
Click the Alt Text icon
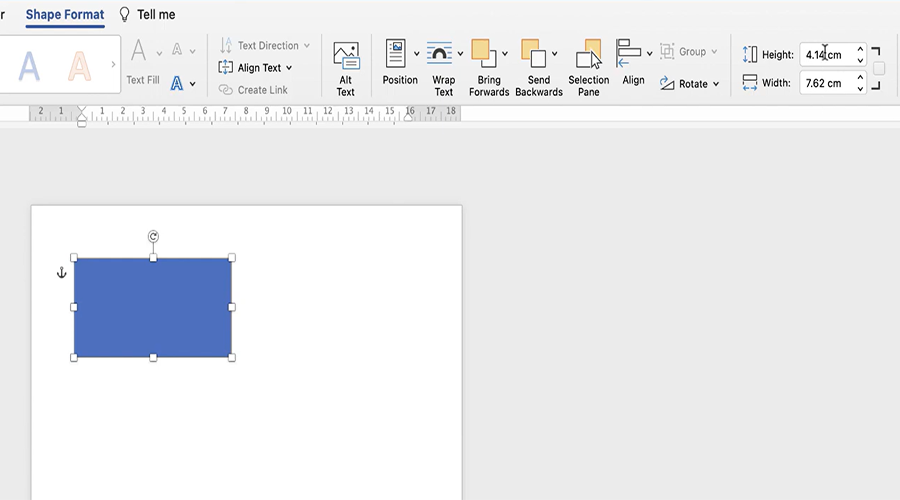[345, 56]
